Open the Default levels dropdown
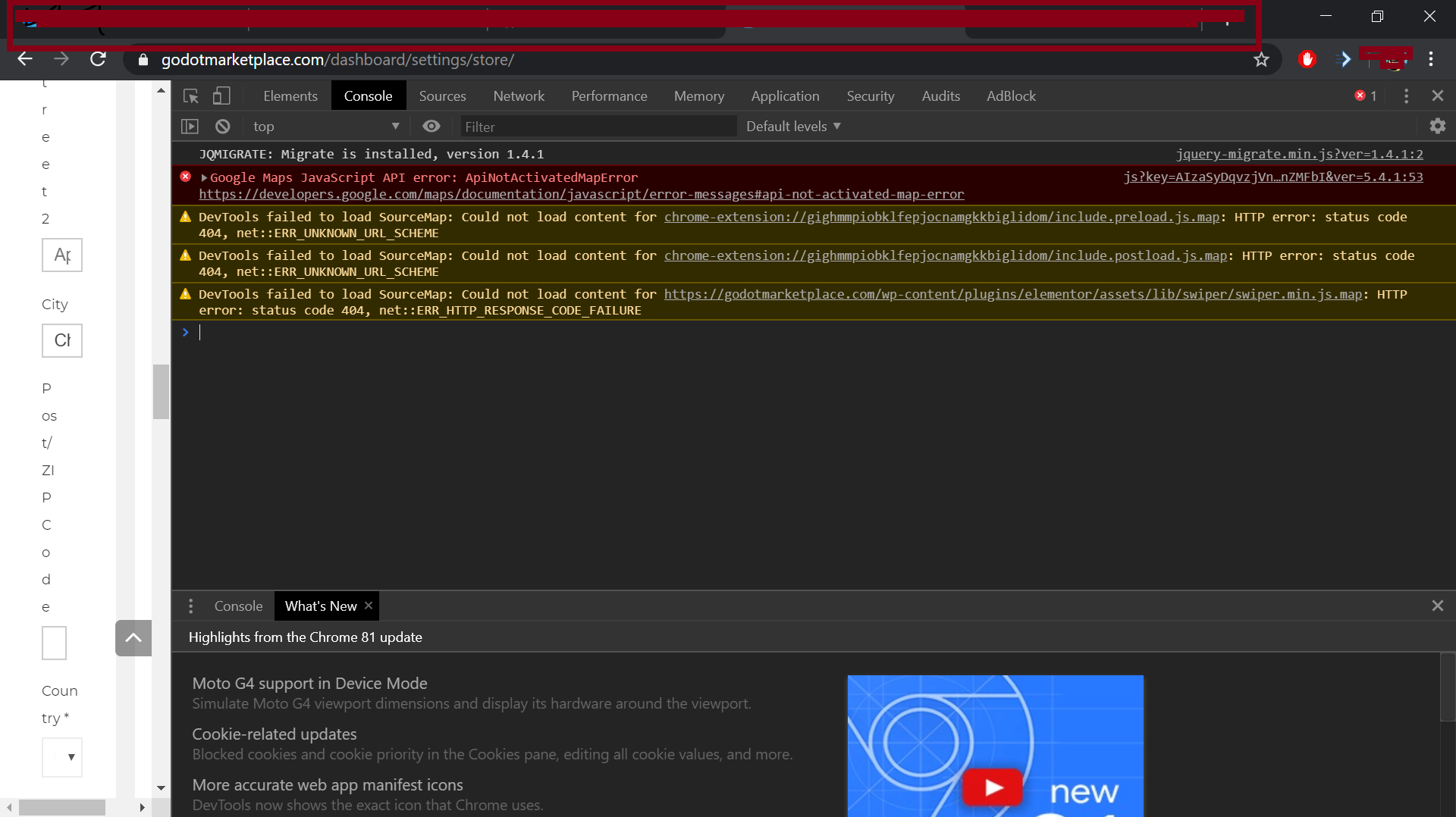Viewport: 1456px width, 817px height. (792, 127)
